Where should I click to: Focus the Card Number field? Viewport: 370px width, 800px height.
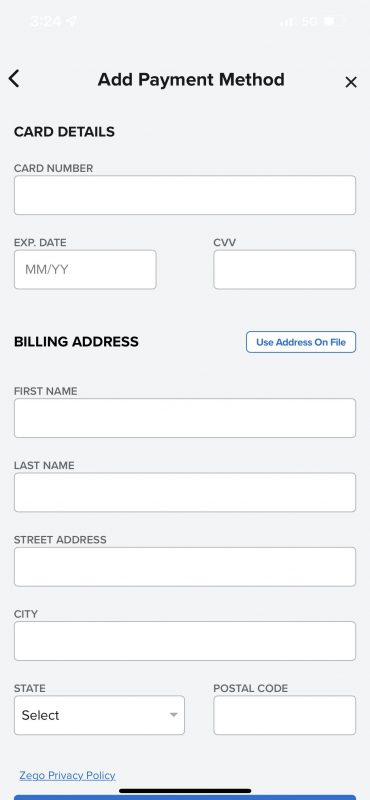[x=185, y=195]
